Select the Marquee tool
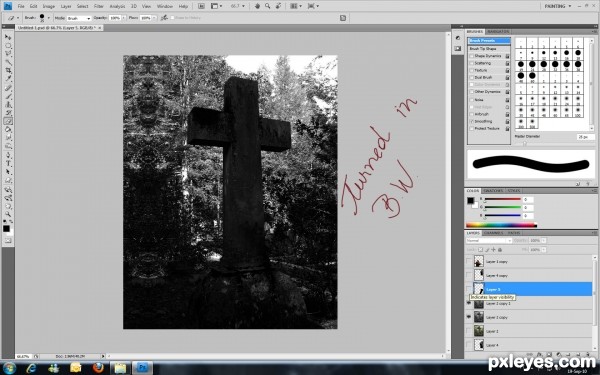 pyautogui.click(x=8, y=46)
